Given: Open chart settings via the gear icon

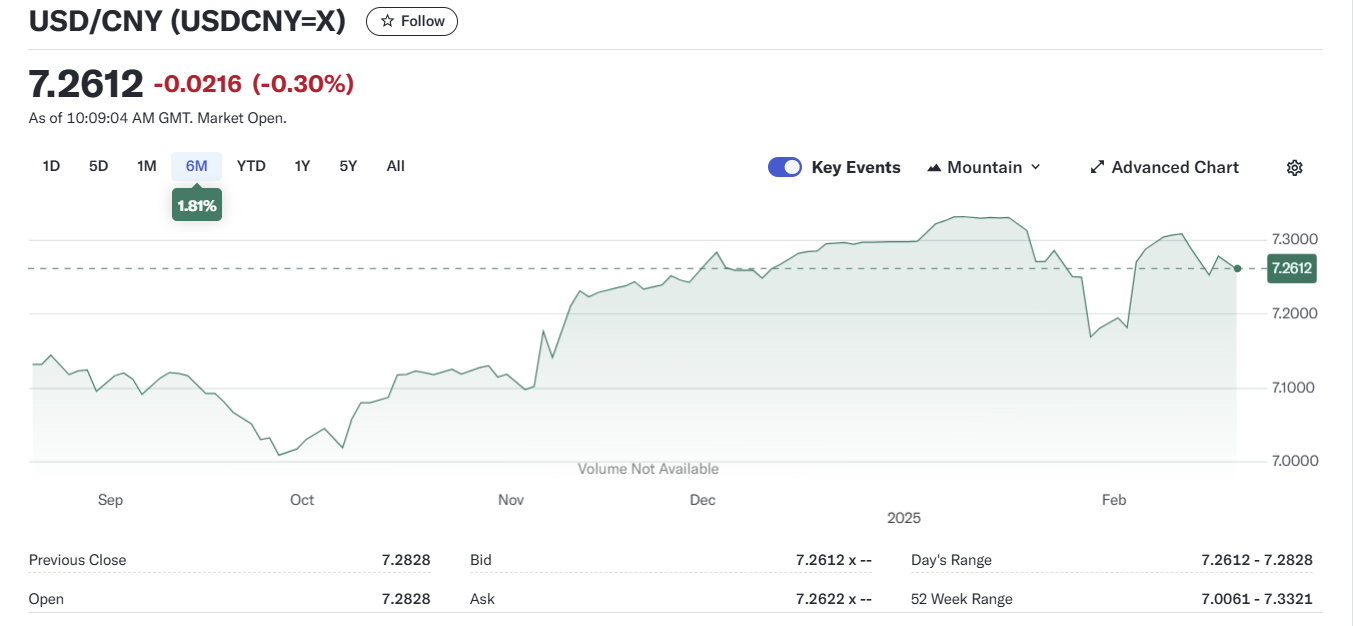Looking at the screenshot, I should (1294, 167).
